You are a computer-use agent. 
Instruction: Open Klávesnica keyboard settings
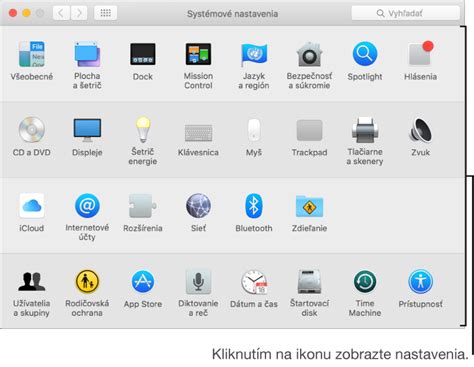[198, 133]
